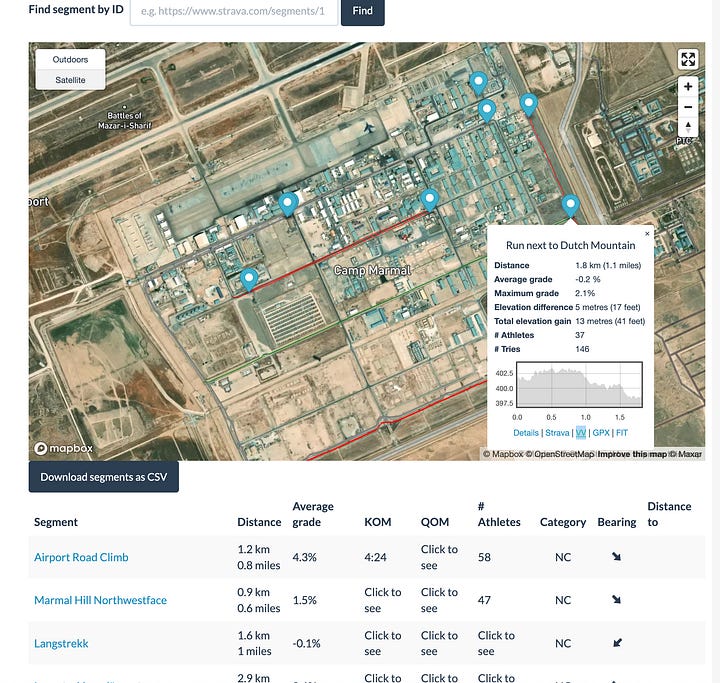720x683 pixels.
Task: Download GPX from popup
Action: pyautogui.click(x=601, y=433)
